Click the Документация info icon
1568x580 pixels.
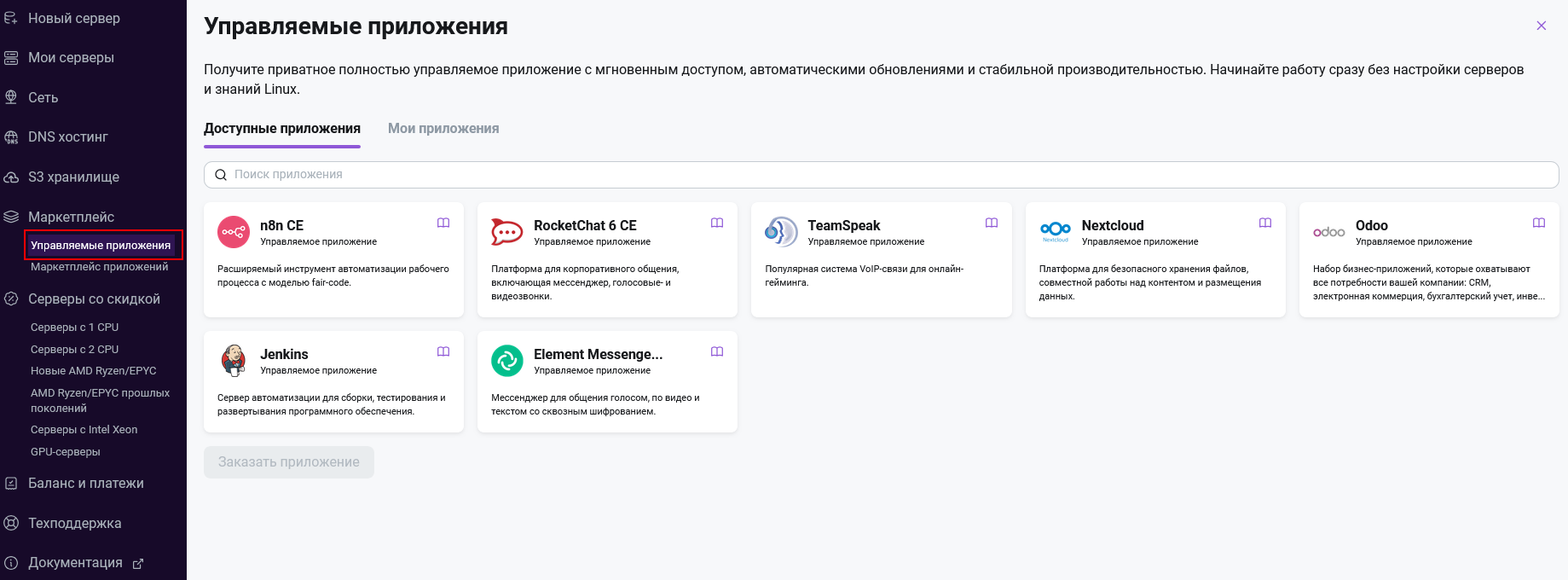coord(11,563)
